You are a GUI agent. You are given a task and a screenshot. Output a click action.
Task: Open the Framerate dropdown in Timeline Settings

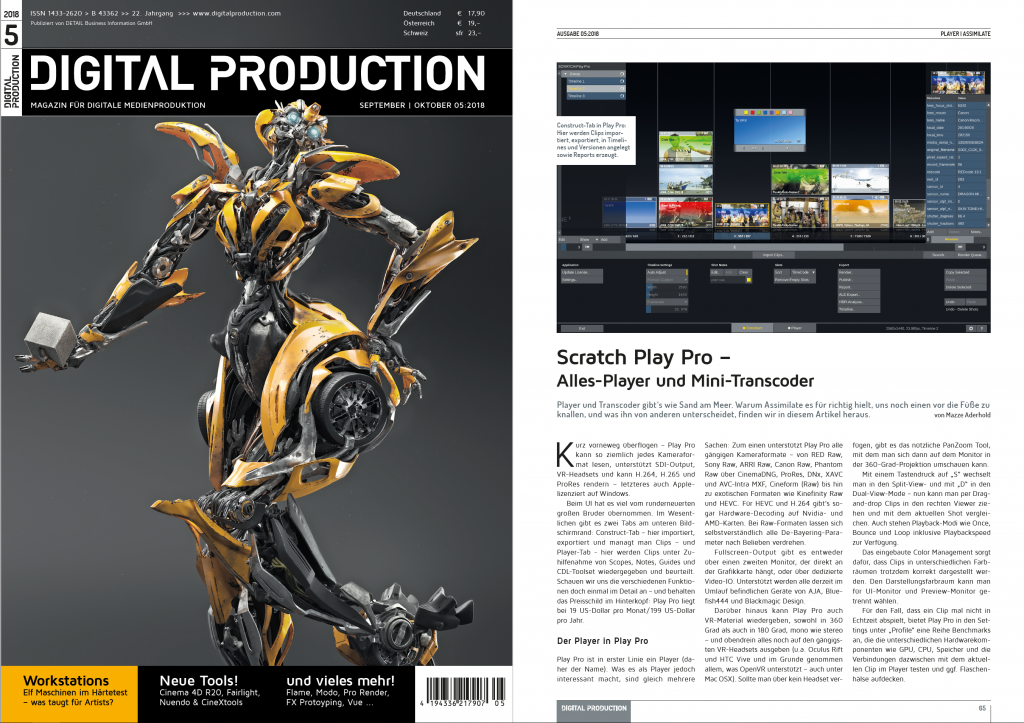(667, 302)
